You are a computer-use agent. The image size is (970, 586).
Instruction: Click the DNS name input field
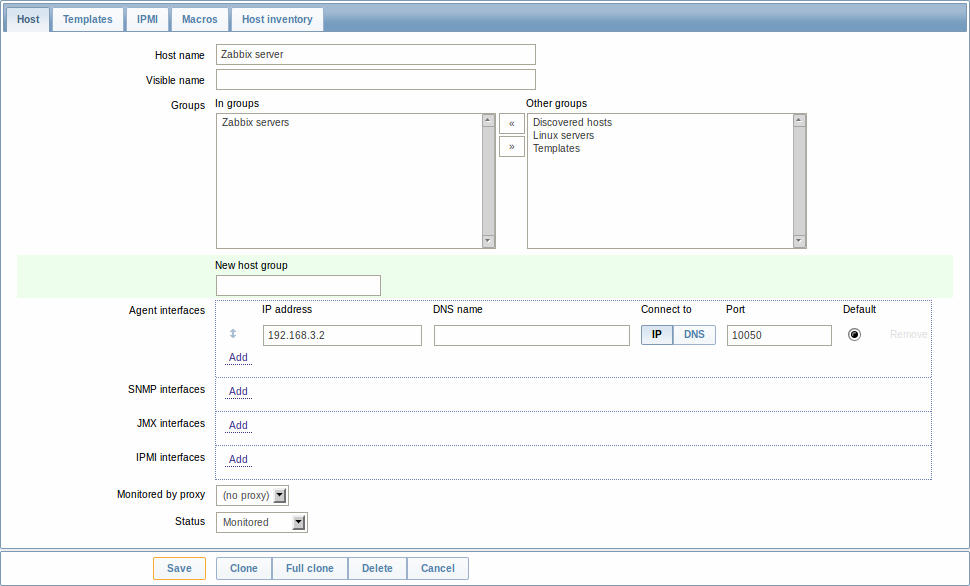tap(532, 335)
